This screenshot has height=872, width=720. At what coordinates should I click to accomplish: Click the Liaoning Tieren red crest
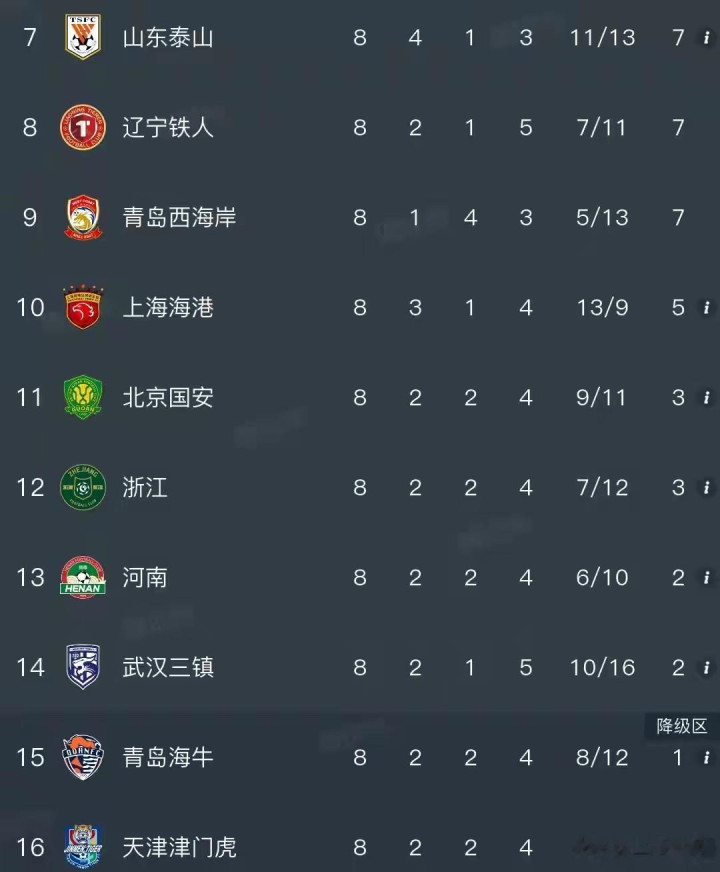83,128
